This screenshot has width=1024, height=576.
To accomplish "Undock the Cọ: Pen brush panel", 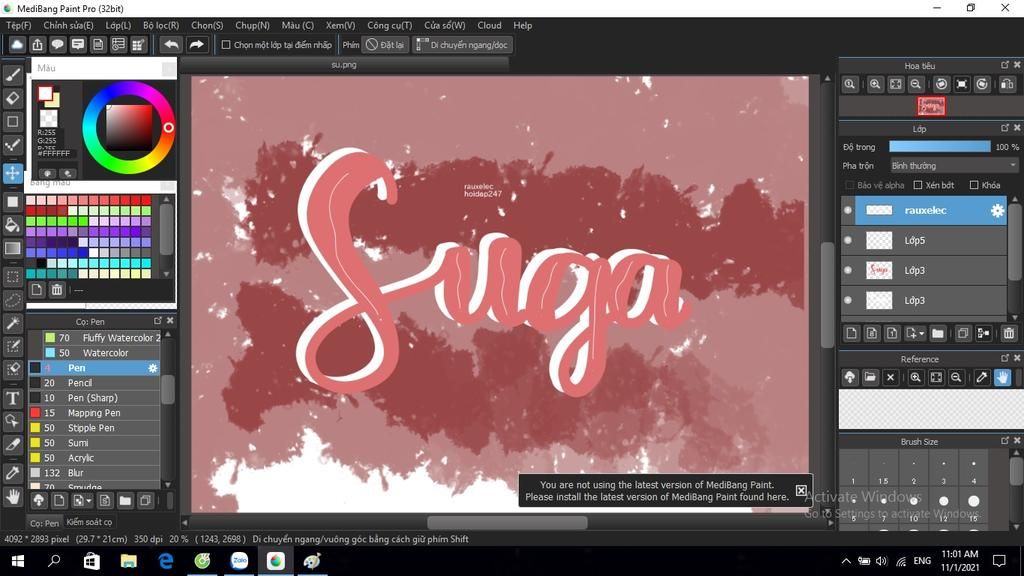I will point(157,321).
